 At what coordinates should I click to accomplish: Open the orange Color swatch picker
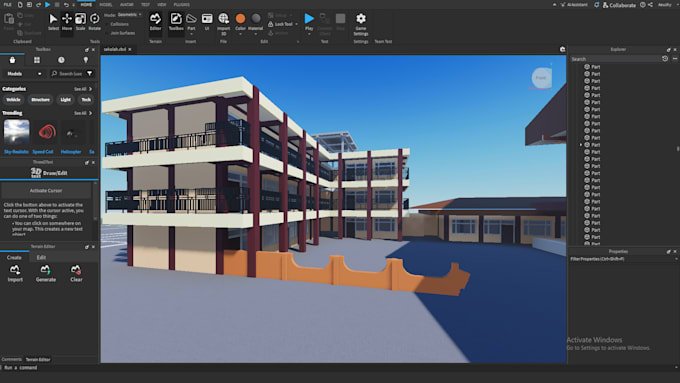[240, 19]
